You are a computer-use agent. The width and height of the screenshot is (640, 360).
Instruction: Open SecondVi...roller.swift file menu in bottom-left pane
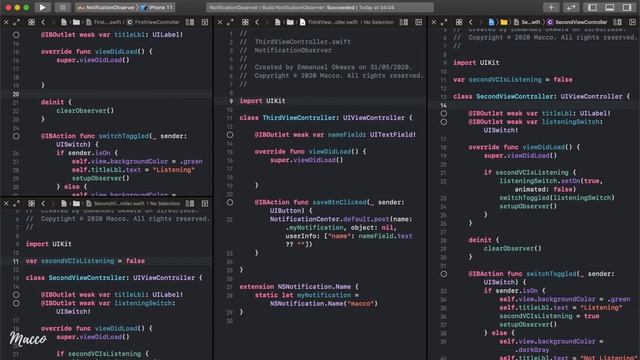coord(116,203)
